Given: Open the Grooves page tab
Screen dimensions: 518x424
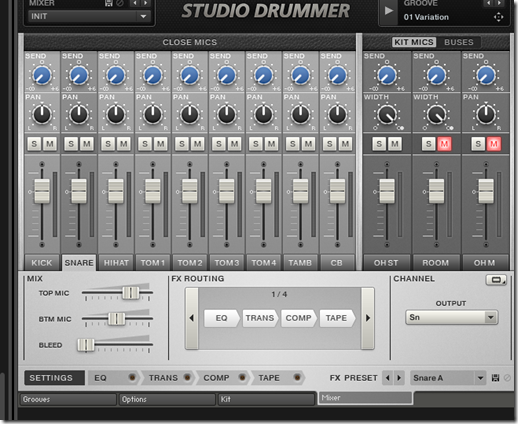Looking at the screenshot, I should (x=68, y=399).
